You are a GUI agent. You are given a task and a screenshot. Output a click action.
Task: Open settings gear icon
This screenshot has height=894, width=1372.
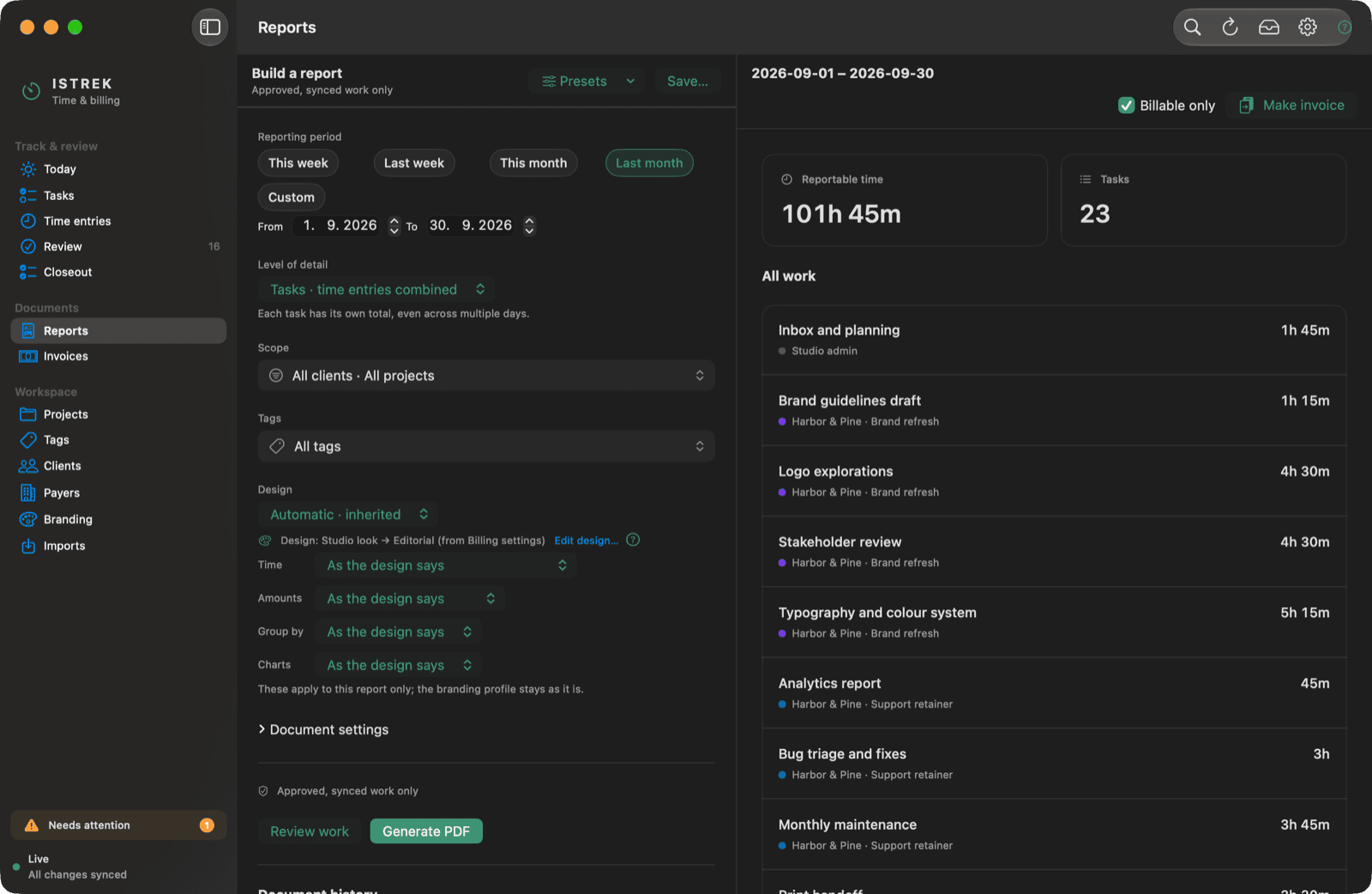1308,27
